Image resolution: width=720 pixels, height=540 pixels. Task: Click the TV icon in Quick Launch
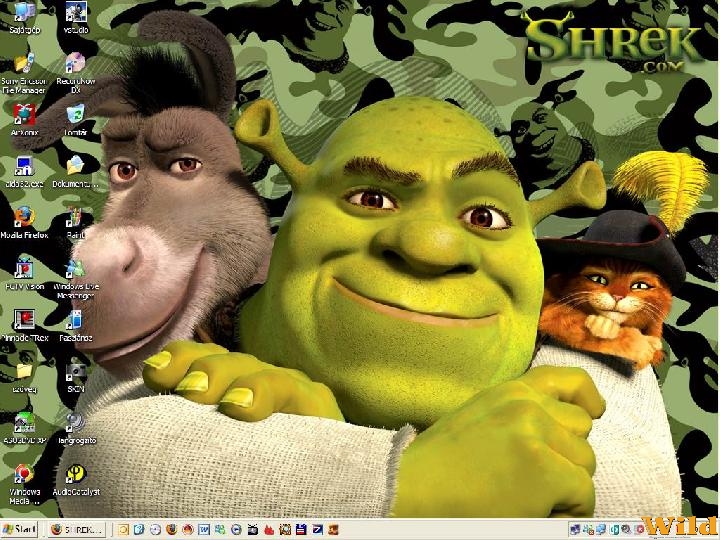[252, 530]
